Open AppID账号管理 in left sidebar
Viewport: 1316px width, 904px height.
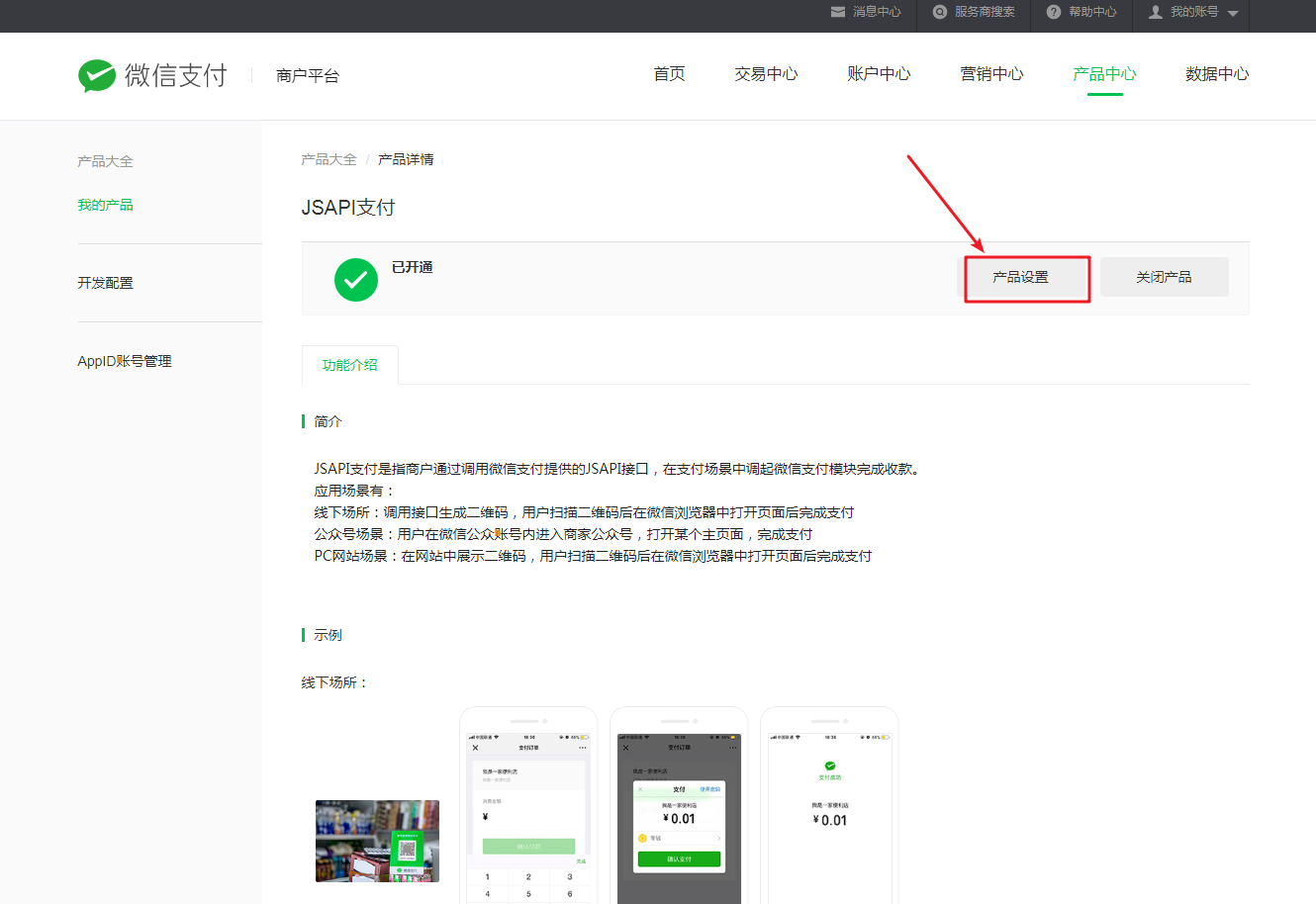125,361
